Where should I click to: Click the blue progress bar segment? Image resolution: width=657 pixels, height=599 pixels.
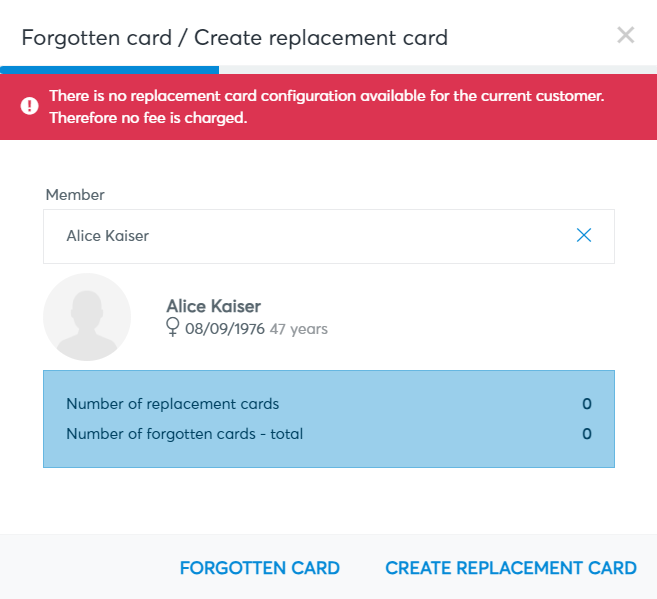pos(109,70)
